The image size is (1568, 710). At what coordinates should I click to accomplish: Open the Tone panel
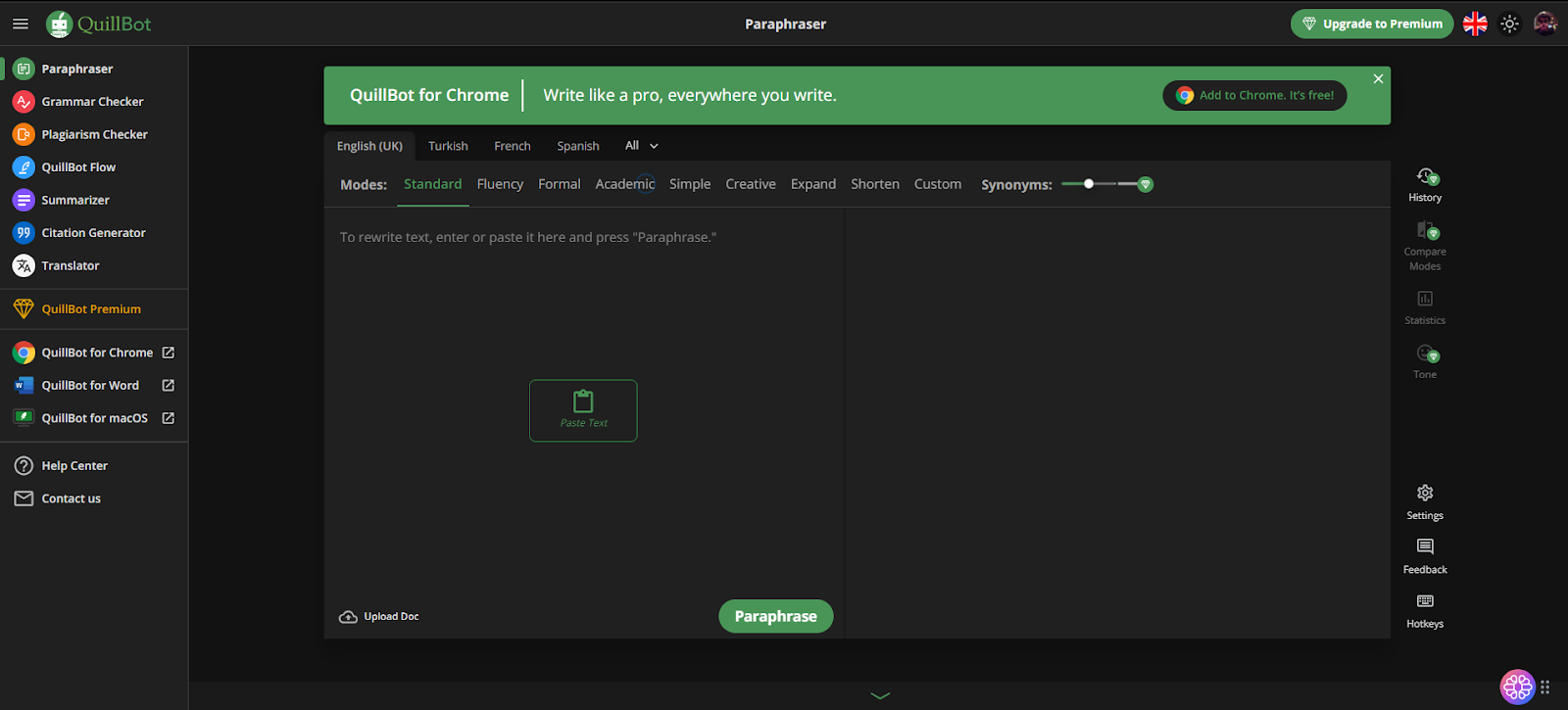1425,361
